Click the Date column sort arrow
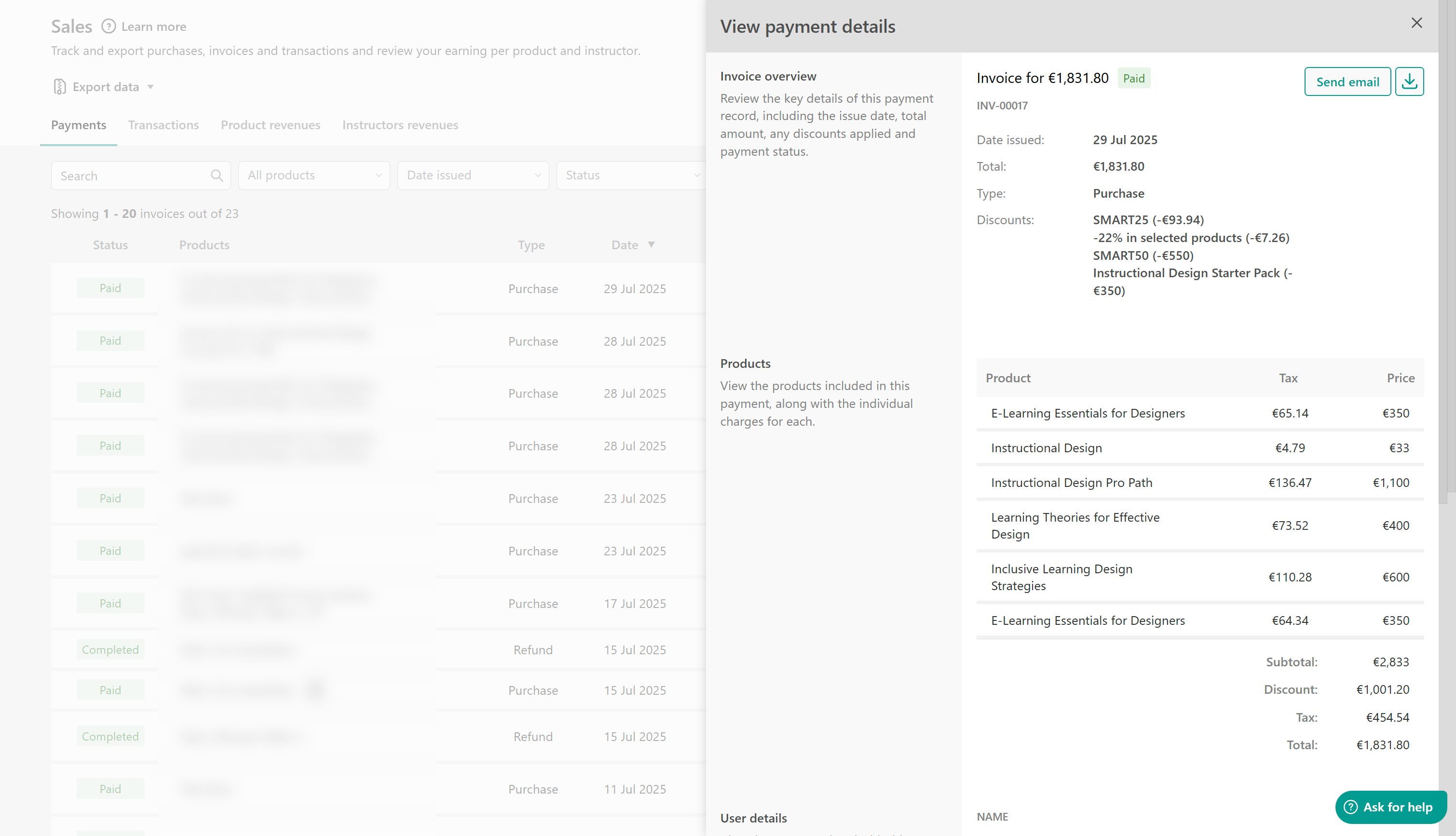 tap(652, 244)
